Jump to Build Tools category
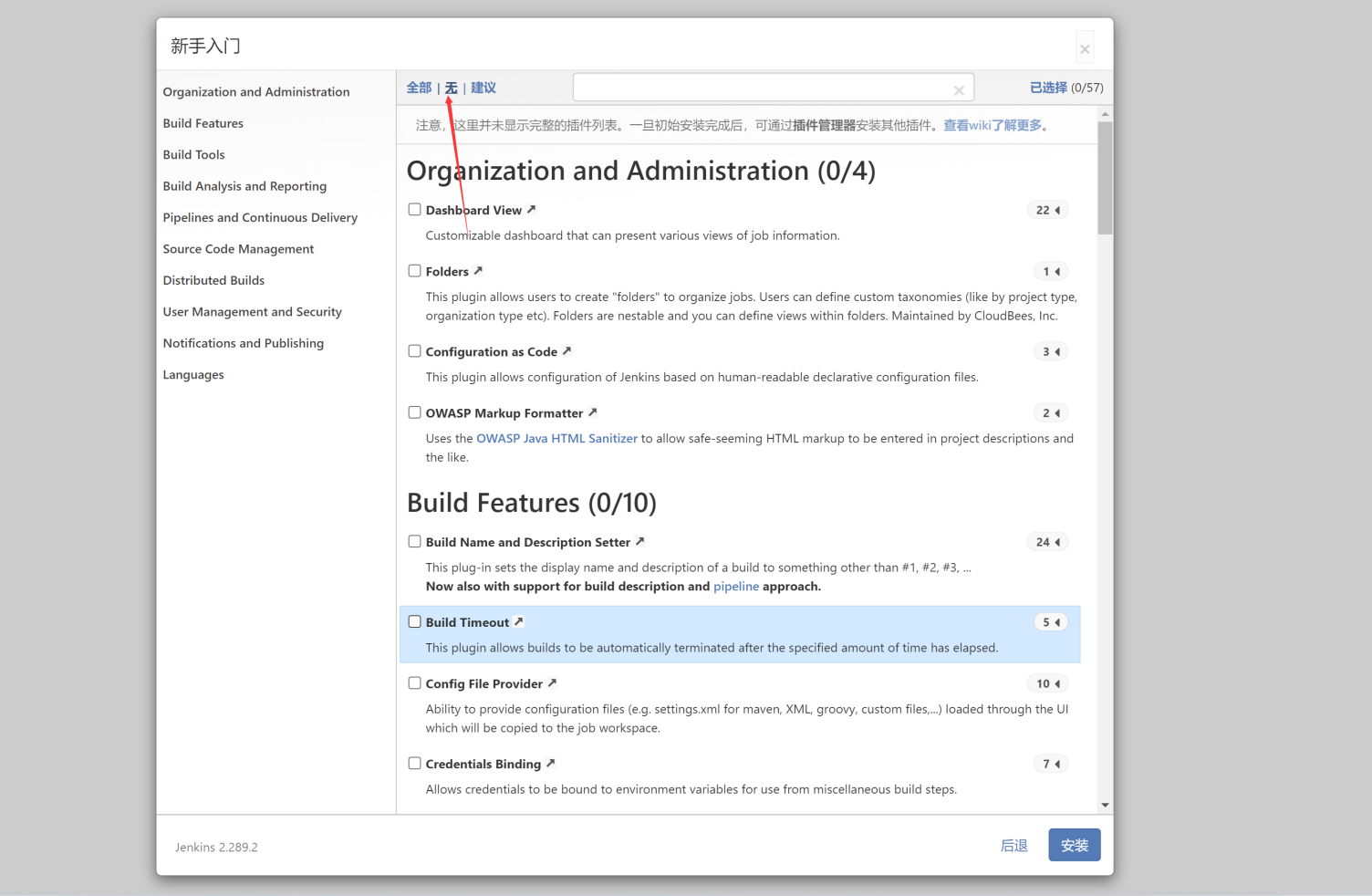 click(193, 155)
